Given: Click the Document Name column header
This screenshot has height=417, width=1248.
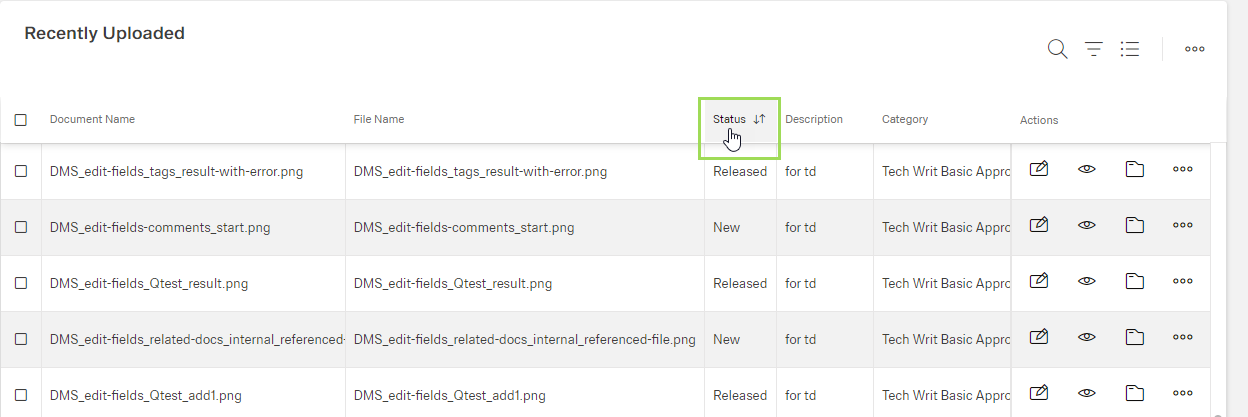Looking at the screenshot, I should click(x=92, y=119).
